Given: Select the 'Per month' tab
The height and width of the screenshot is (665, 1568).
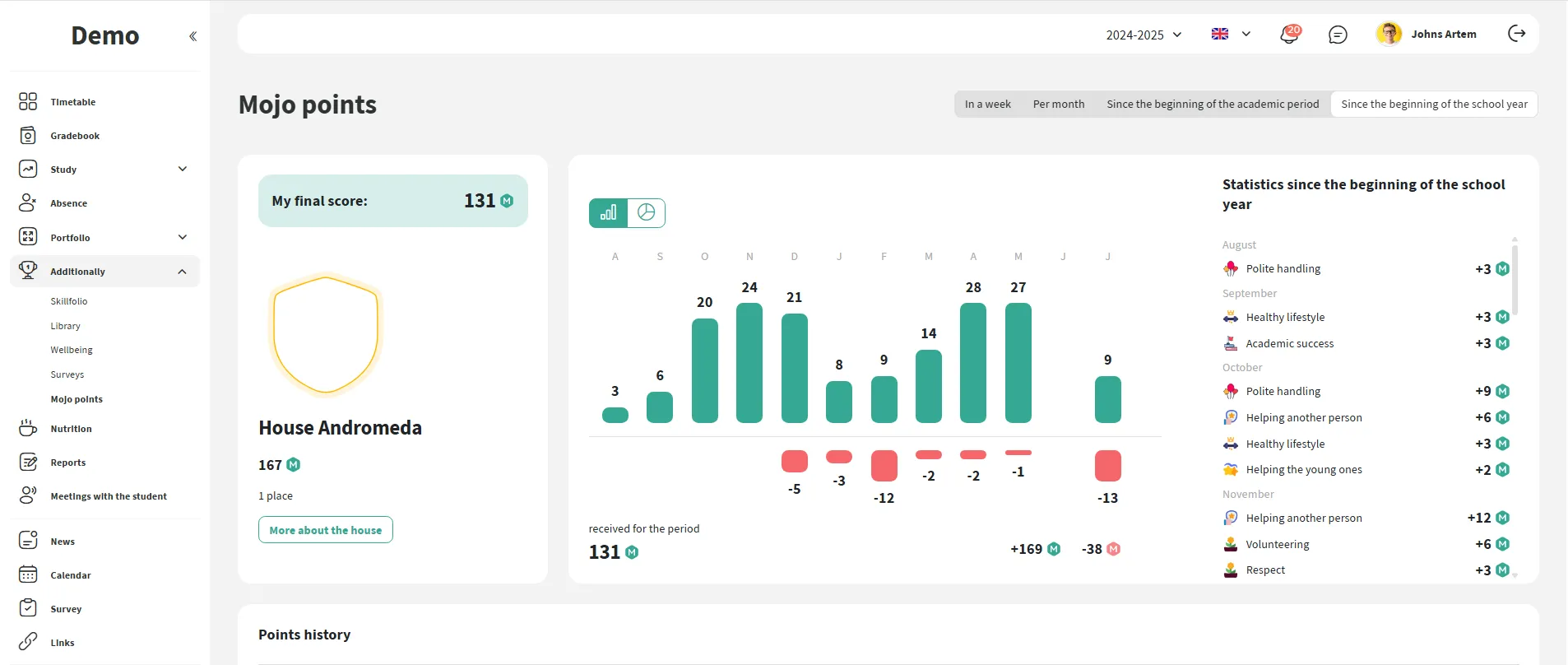Looking at the screenshot, I should (1058, 105).
